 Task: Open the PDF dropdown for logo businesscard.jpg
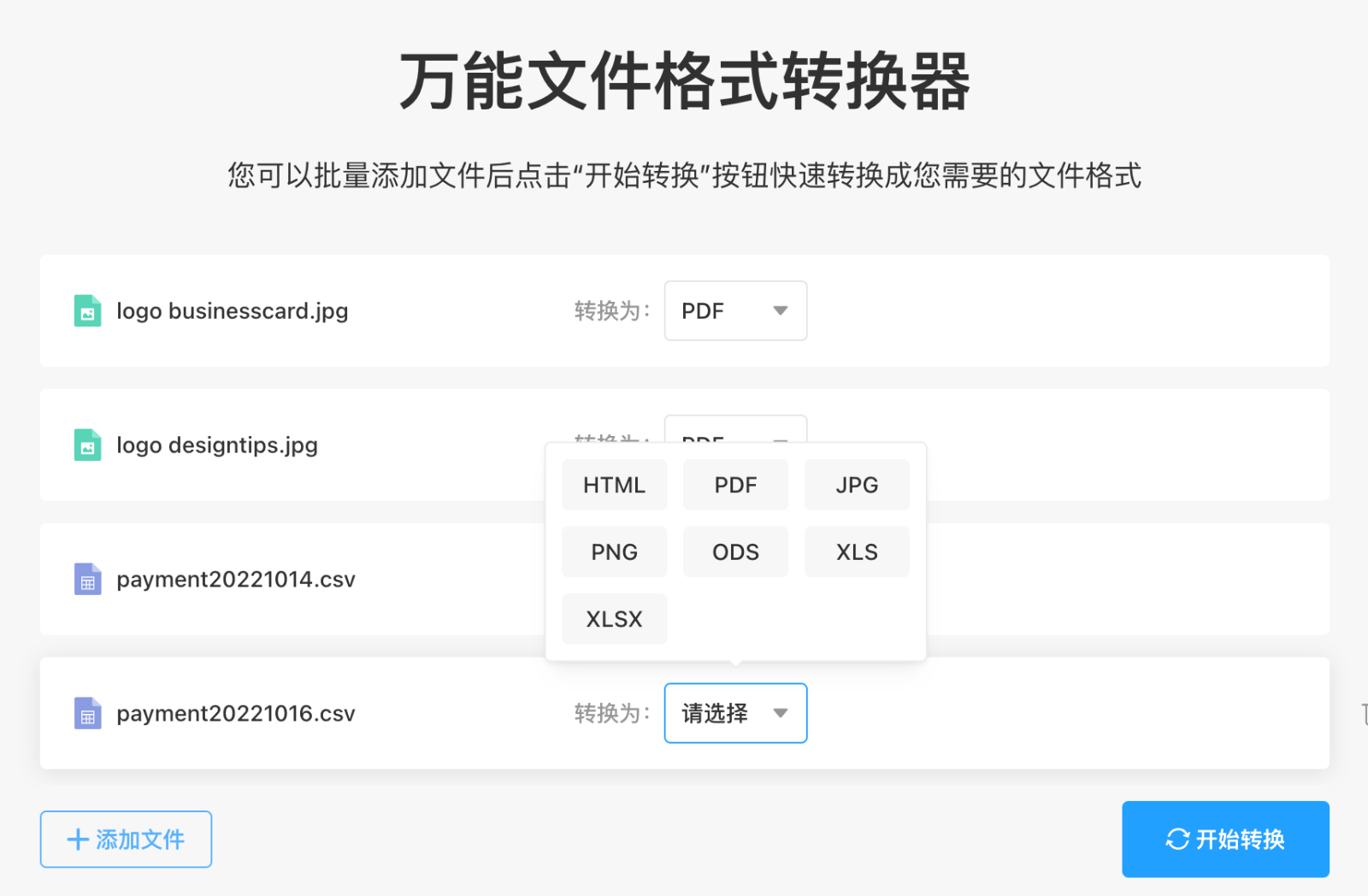pos(734,310)
